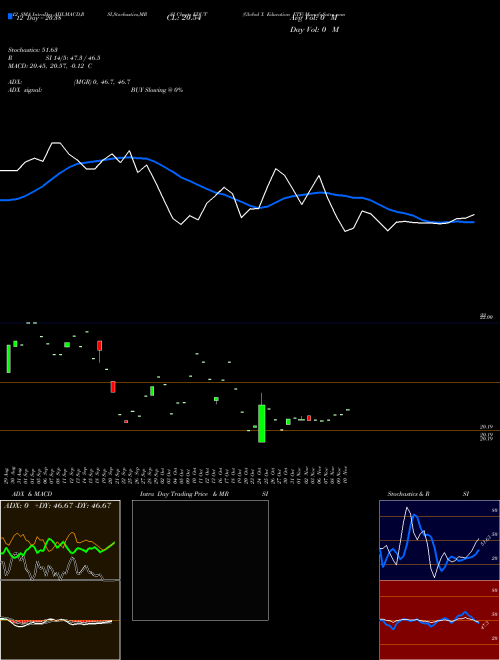The image size is (500, 660).
Task: Click inside the empty Intra Day Trading Price box
Action: pos(200,560)
